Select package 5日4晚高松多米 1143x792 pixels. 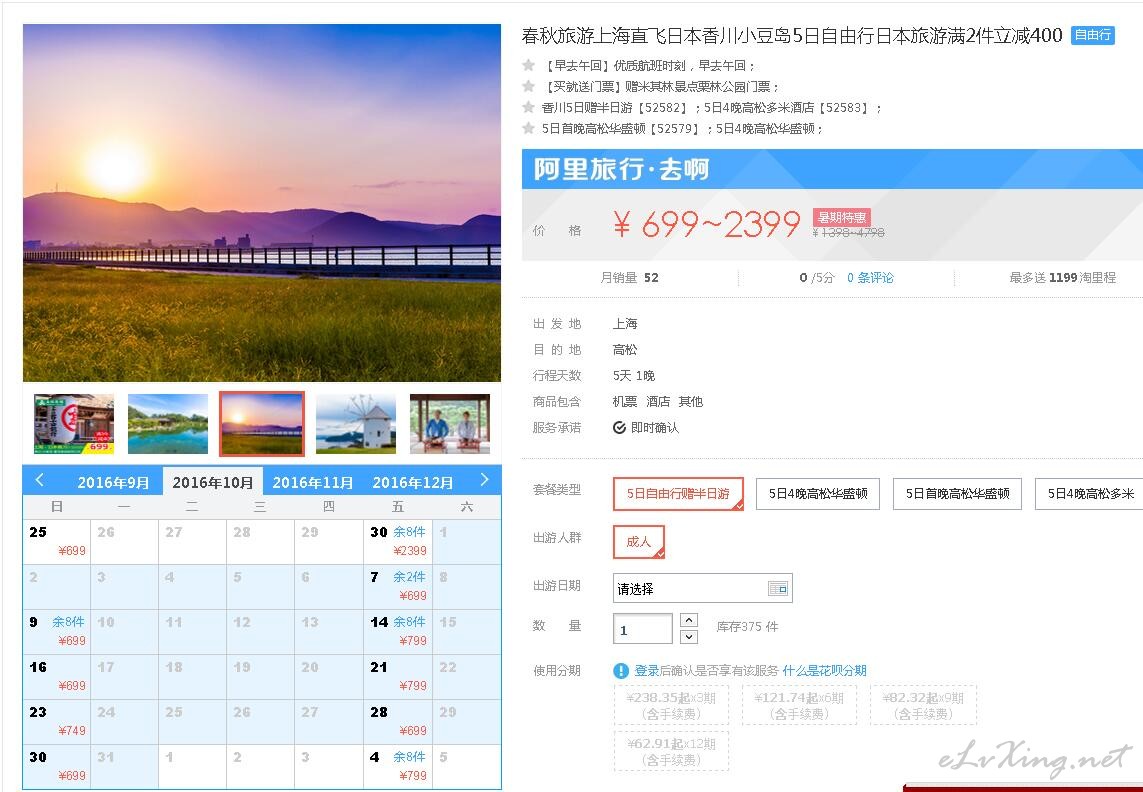click(x=1089, y=494)
